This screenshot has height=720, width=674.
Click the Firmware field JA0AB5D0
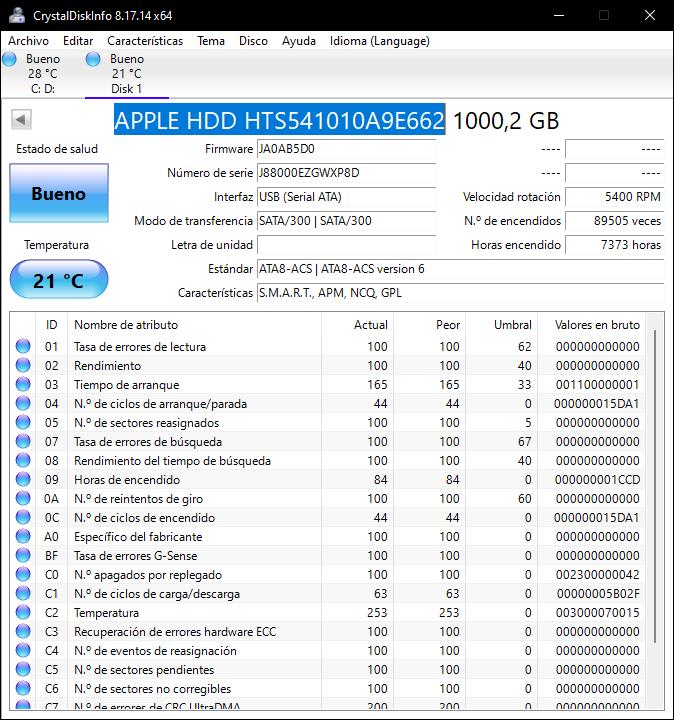tap(346, 149)
